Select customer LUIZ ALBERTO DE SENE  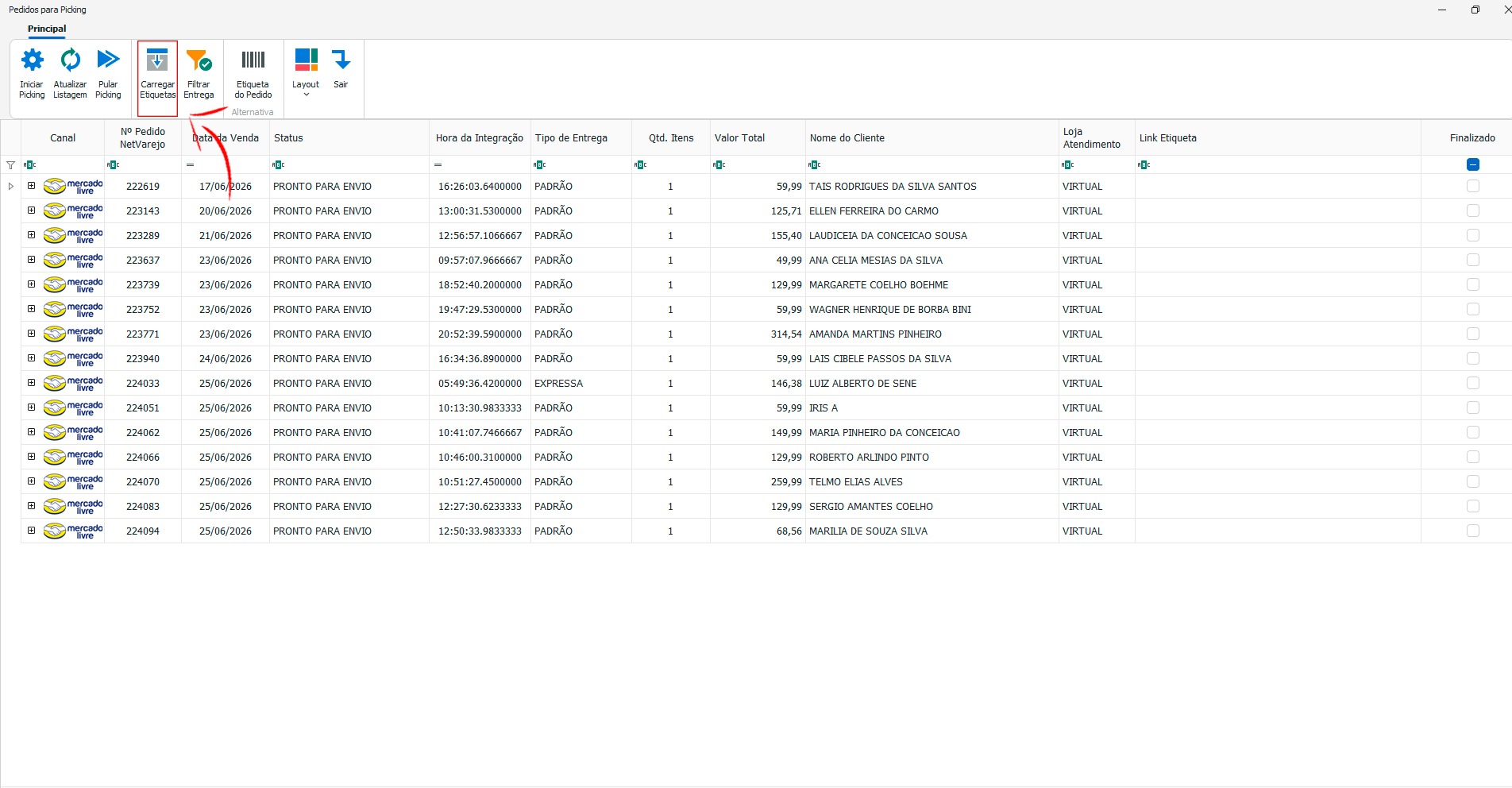[862, 384]
